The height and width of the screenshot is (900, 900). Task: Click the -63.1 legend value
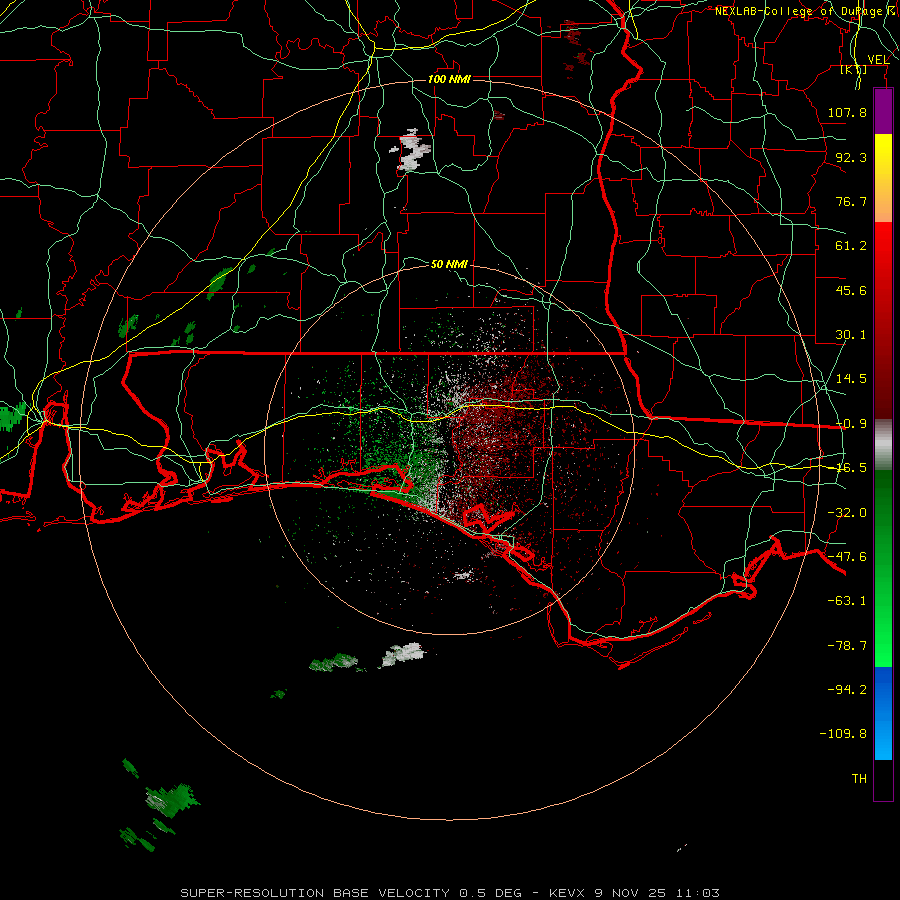click(847, 601)
